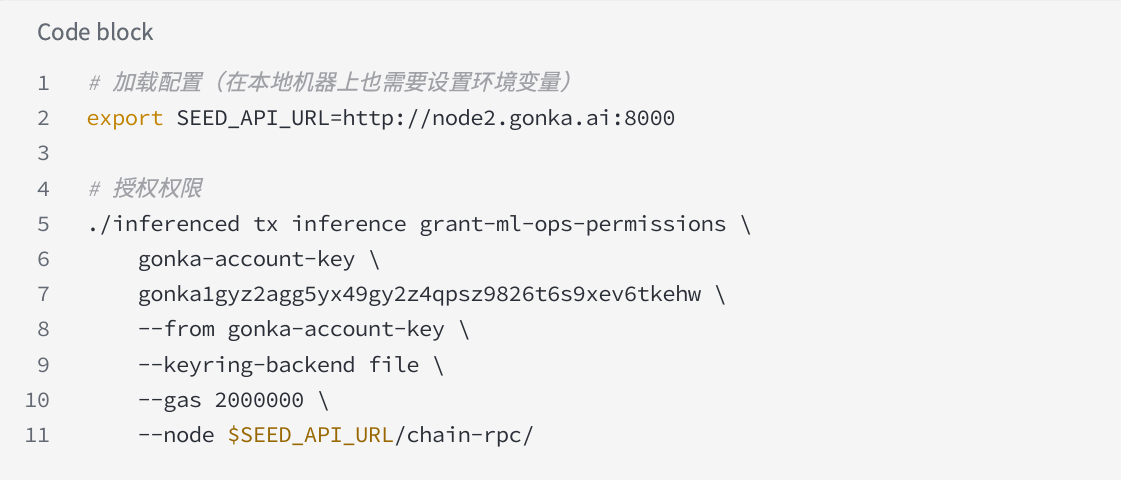Click the $SEED_API_URL variable on line 11

tap(311, 435)
